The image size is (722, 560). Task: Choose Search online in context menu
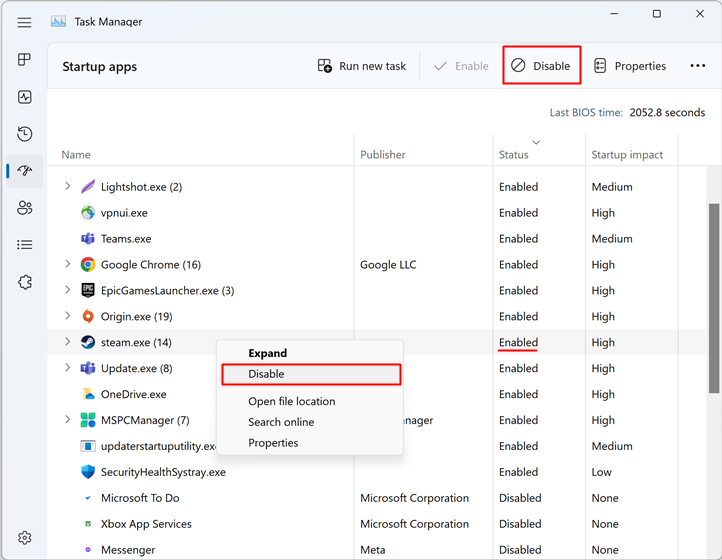(281, 422)
